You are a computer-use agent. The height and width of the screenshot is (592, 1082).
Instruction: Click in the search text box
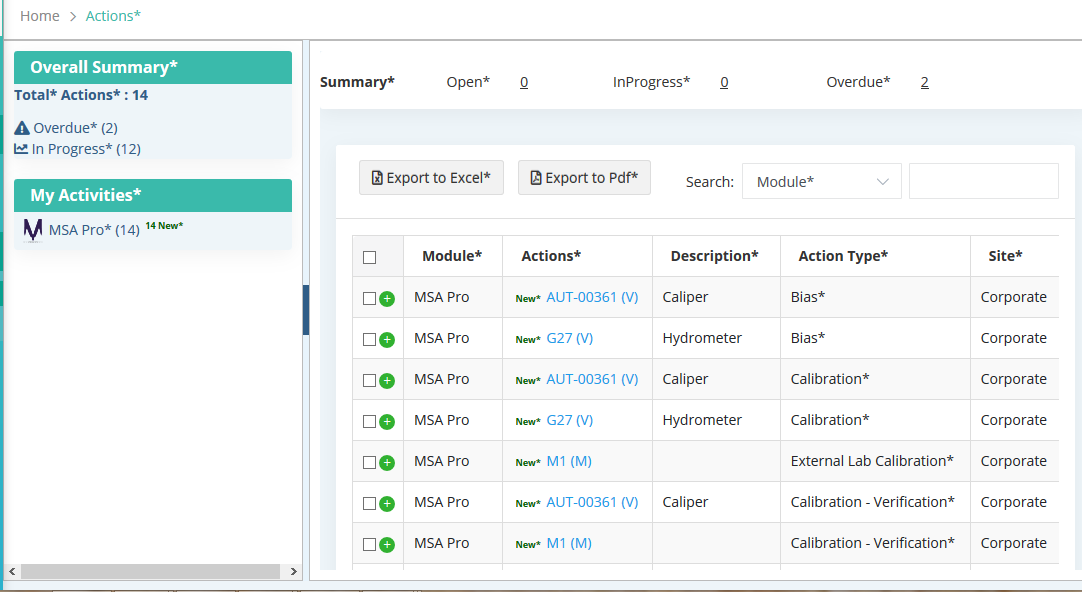pos(983,181)
